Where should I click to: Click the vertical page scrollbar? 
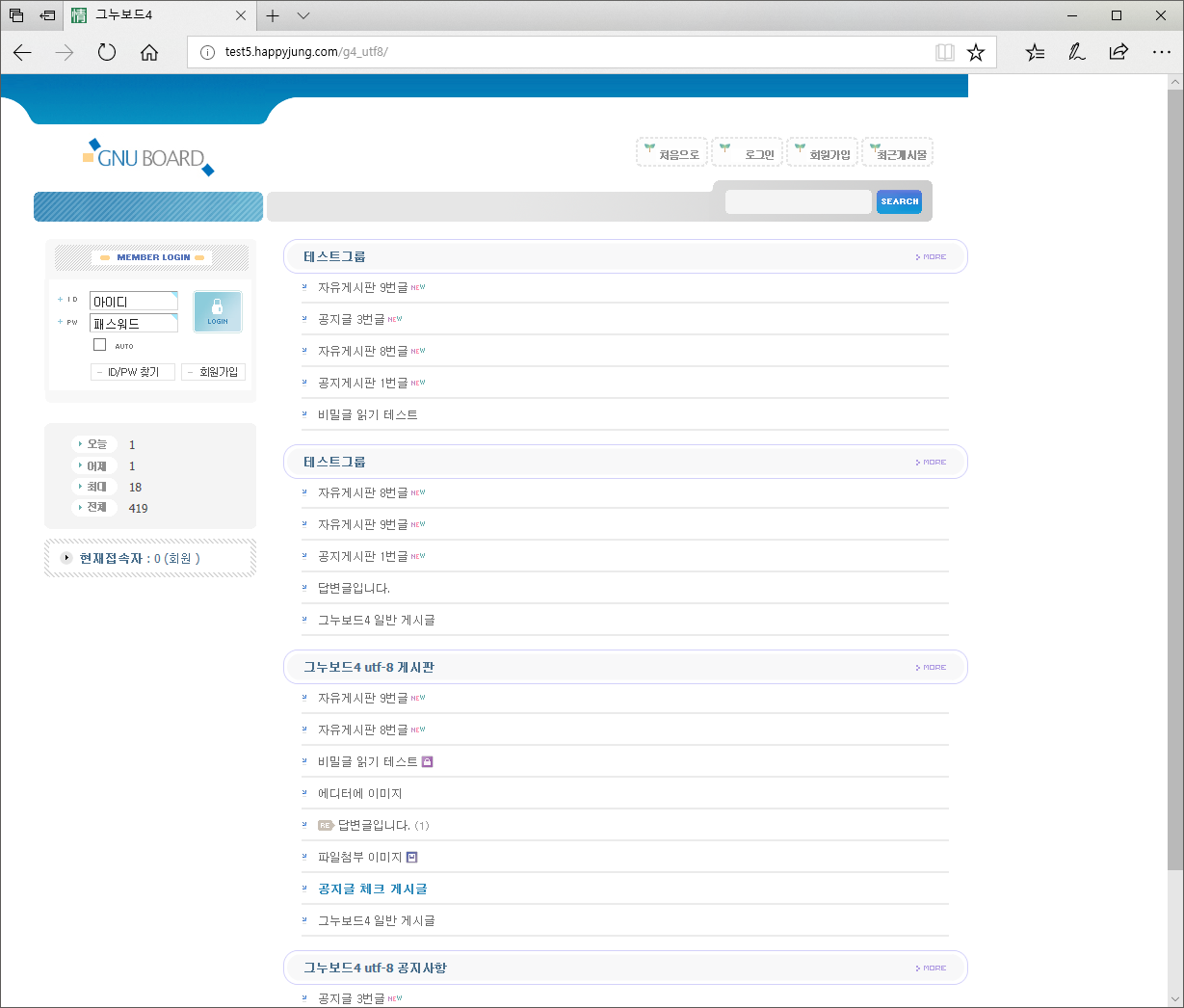(x=1174, y=482)
